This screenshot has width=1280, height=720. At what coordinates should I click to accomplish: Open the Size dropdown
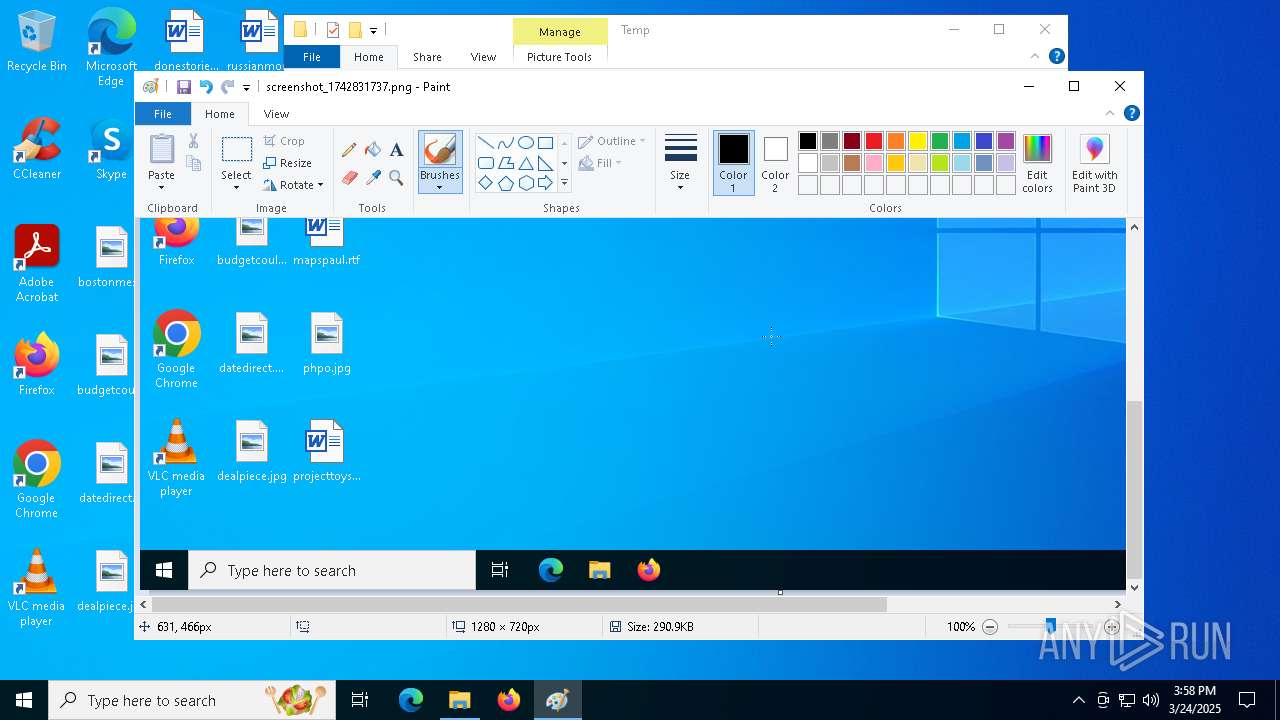coord(680,164)
